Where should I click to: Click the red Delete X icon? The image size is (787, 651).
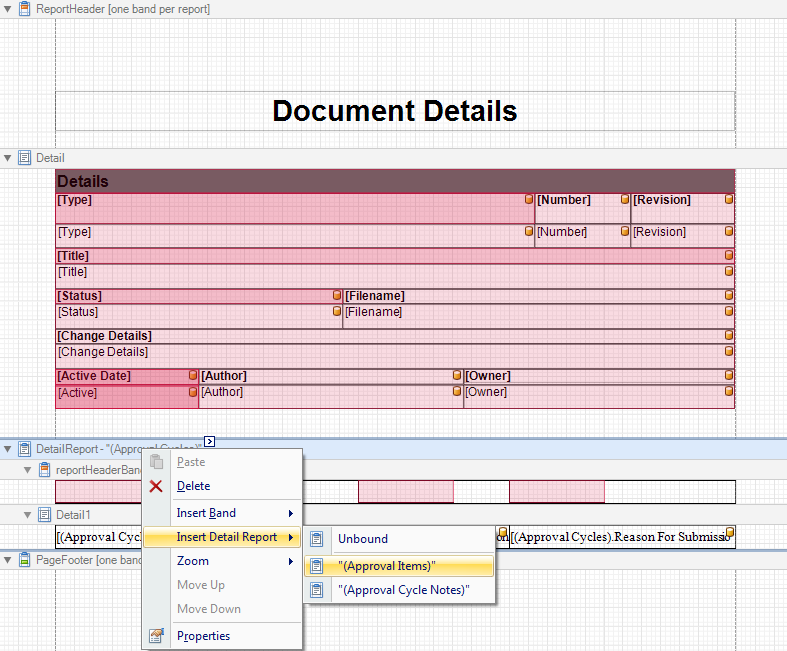[156, 486]
